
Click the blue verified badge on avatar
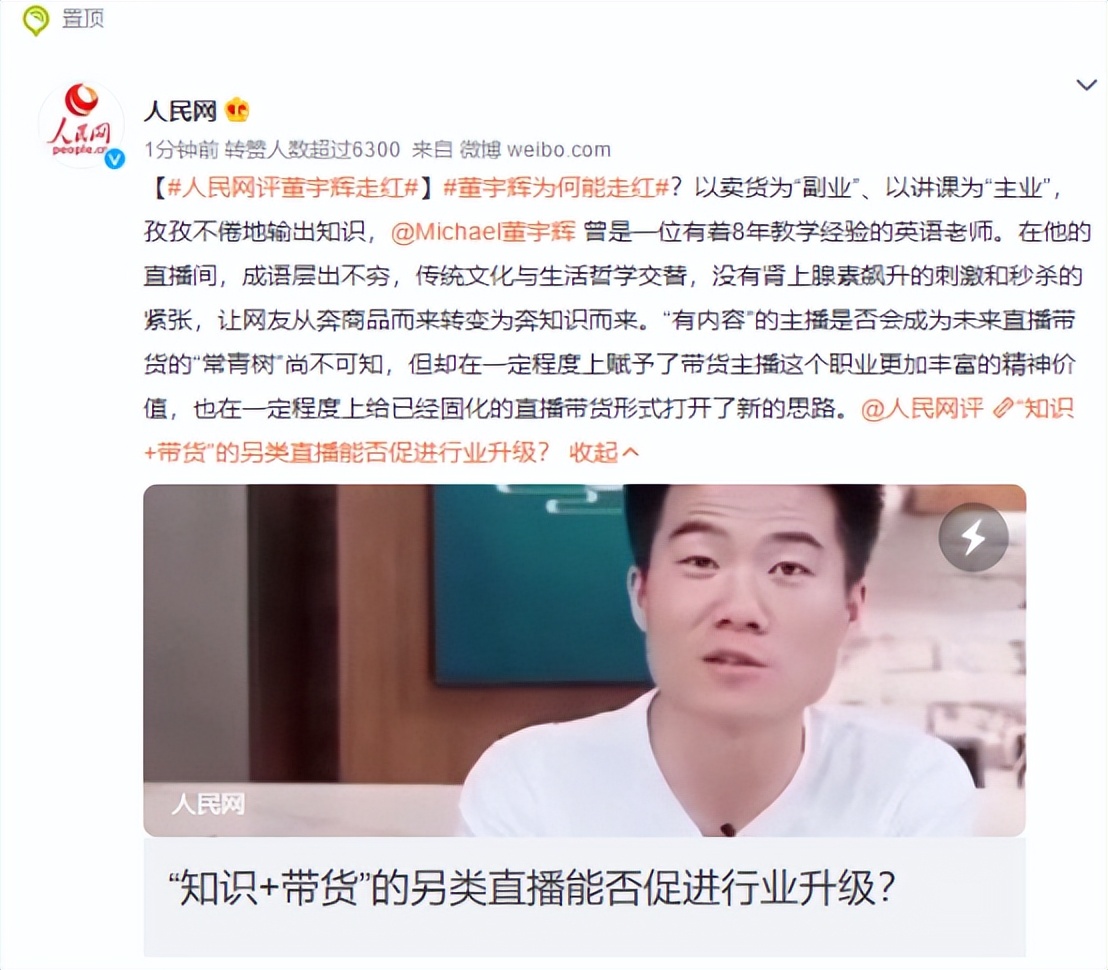(x=114, y=159)
